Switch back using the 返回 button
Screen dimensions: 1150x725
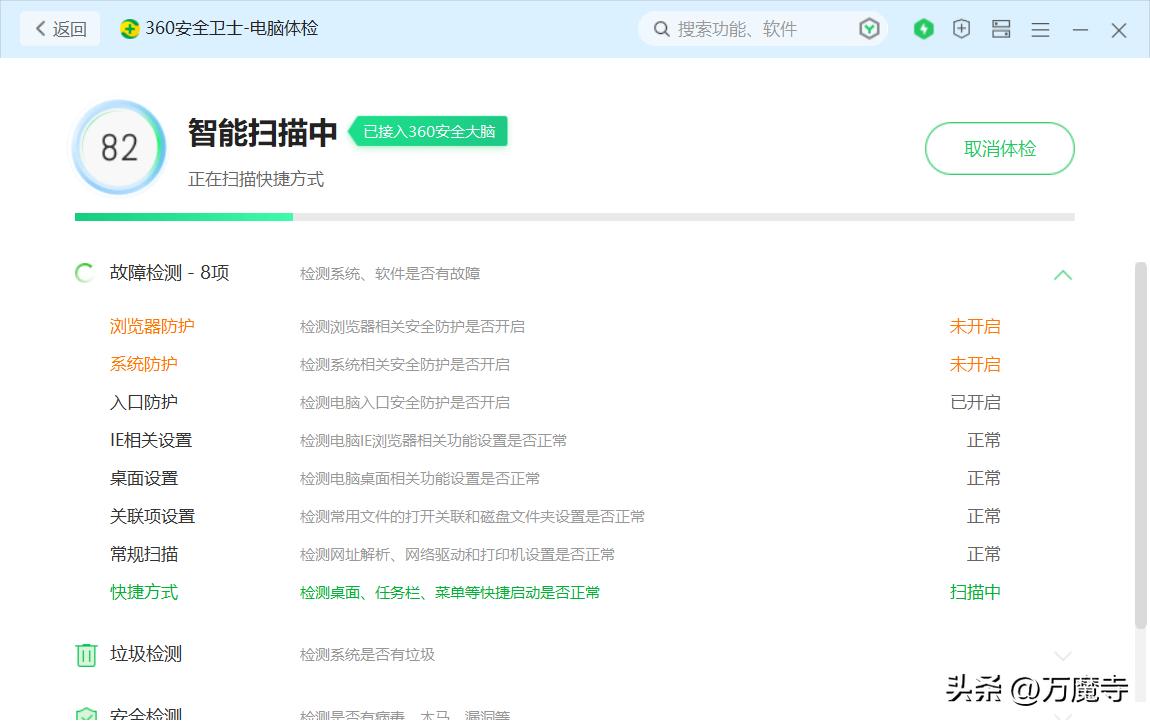[59, 29]
